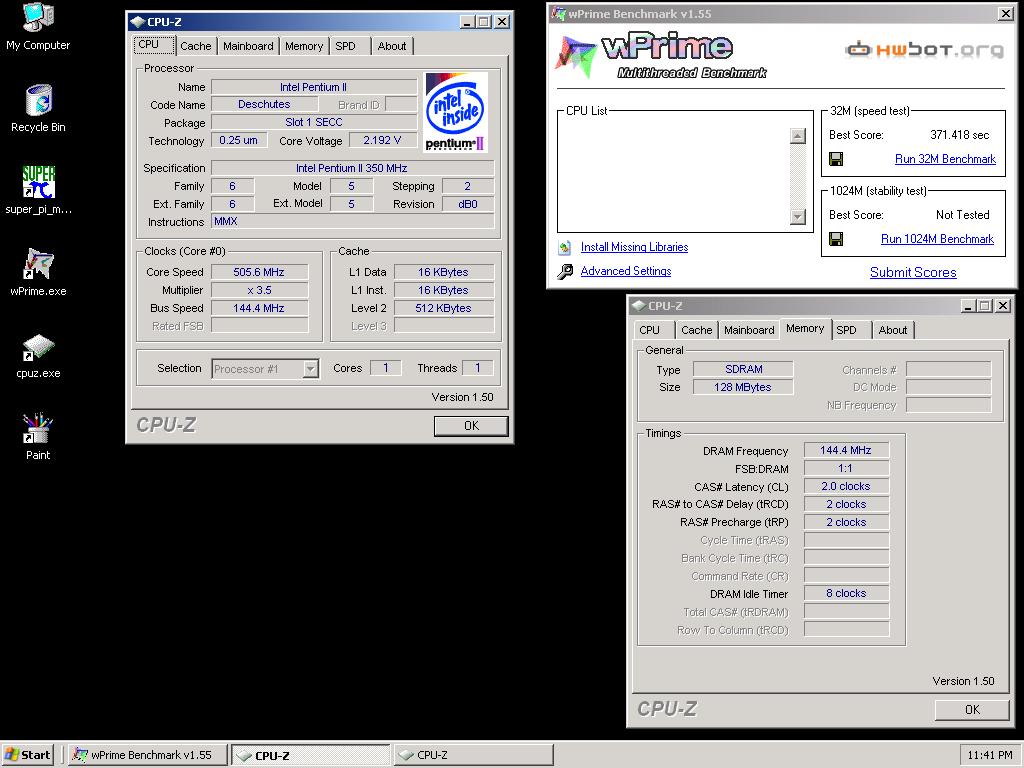
Task: Click the 11:41 PM taskbar clock
Action: tap(989, 755)
